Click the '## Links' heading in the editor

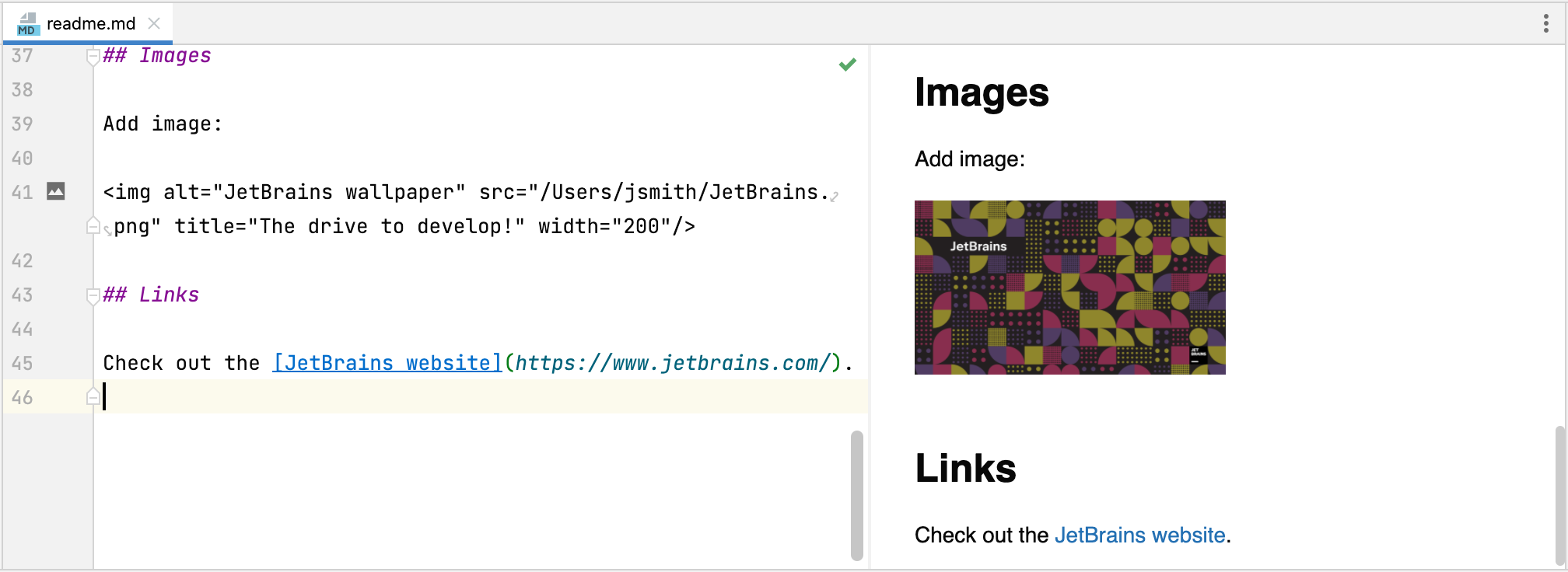coord(151,295)
